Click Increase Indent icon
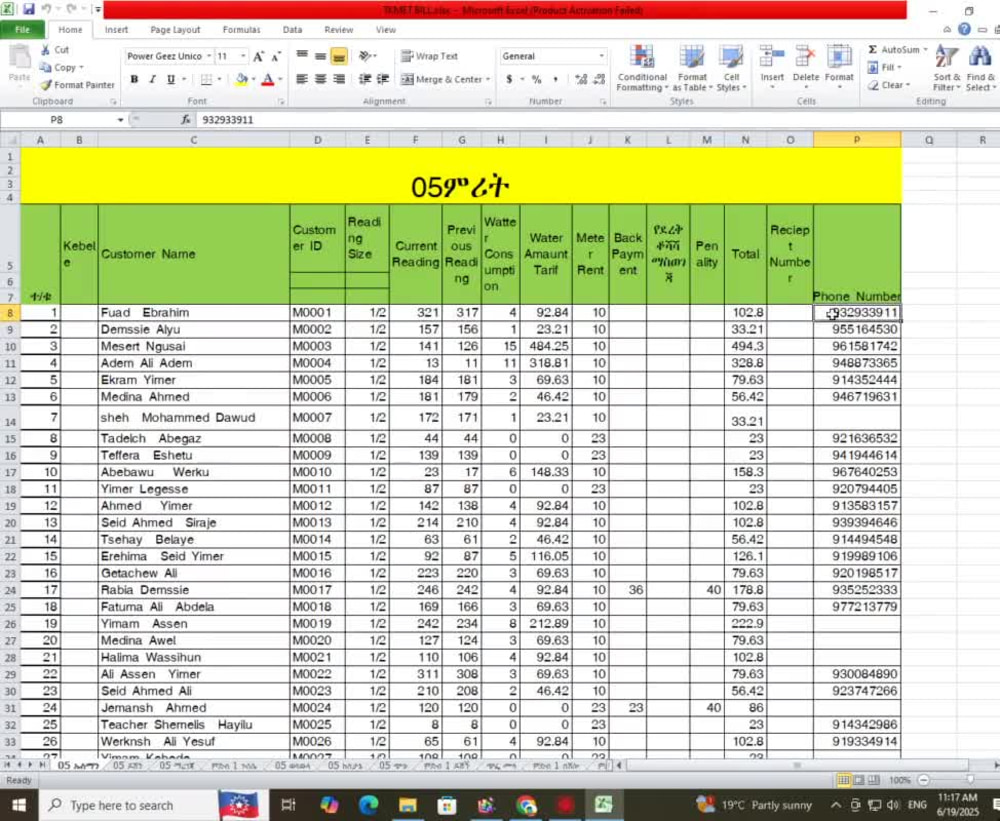Viewport: 1000px width, 821px height. click(x=383, y=79)
